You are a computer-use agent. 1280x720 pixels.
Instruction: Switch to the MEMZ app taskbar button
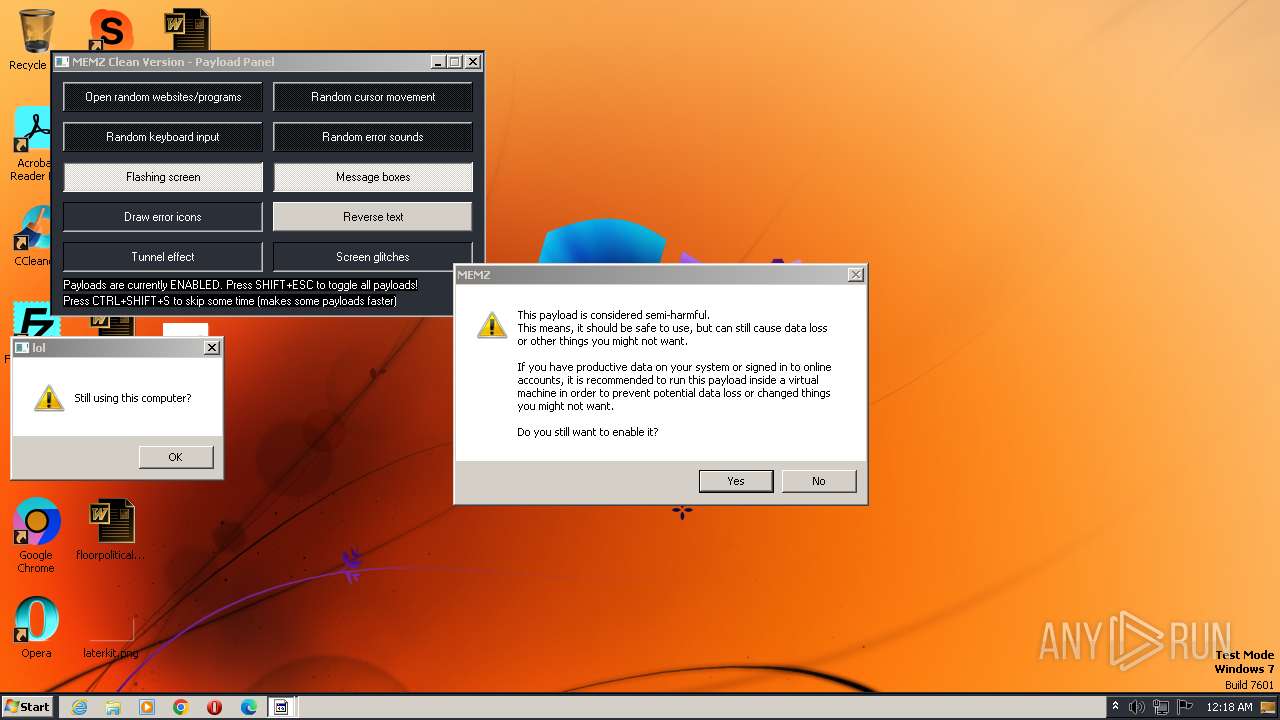282,707
